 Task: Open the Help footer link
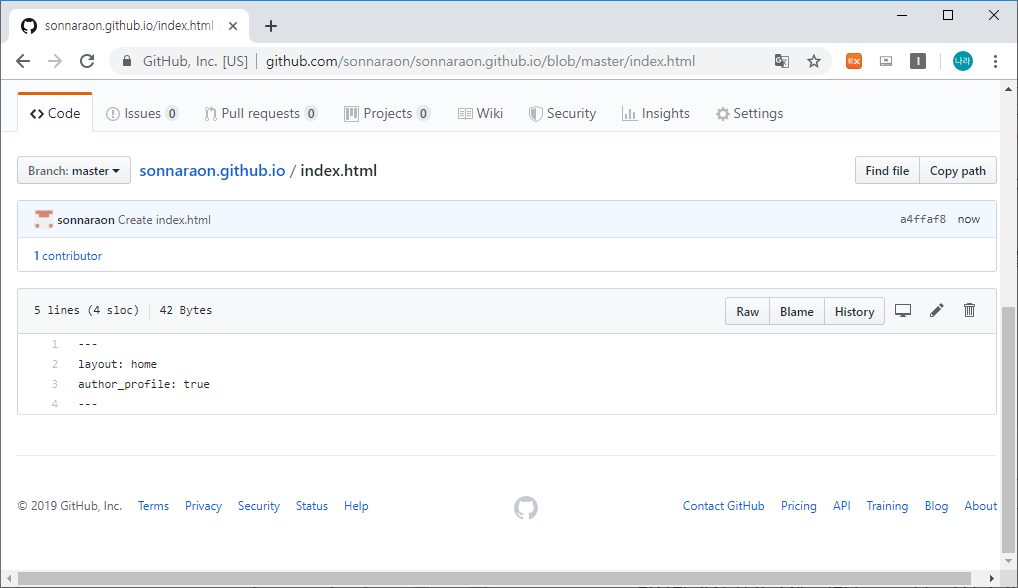(356, 506)
